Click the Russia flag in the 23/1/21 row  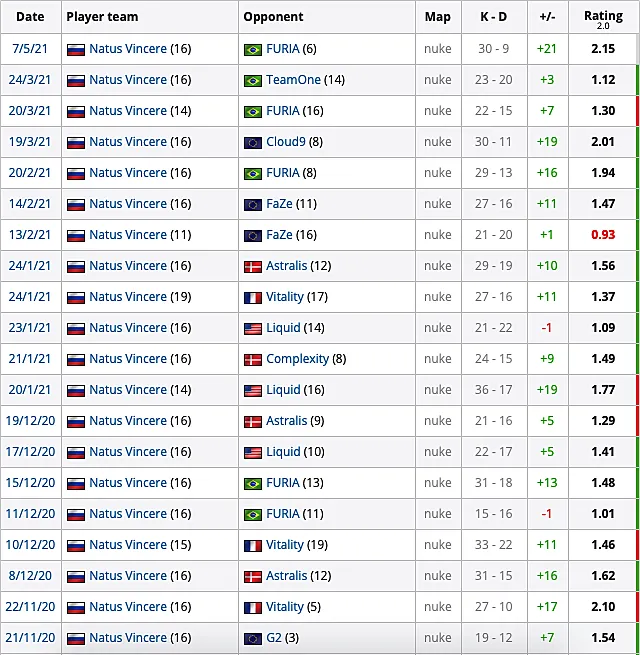click(x=76, y=329)
